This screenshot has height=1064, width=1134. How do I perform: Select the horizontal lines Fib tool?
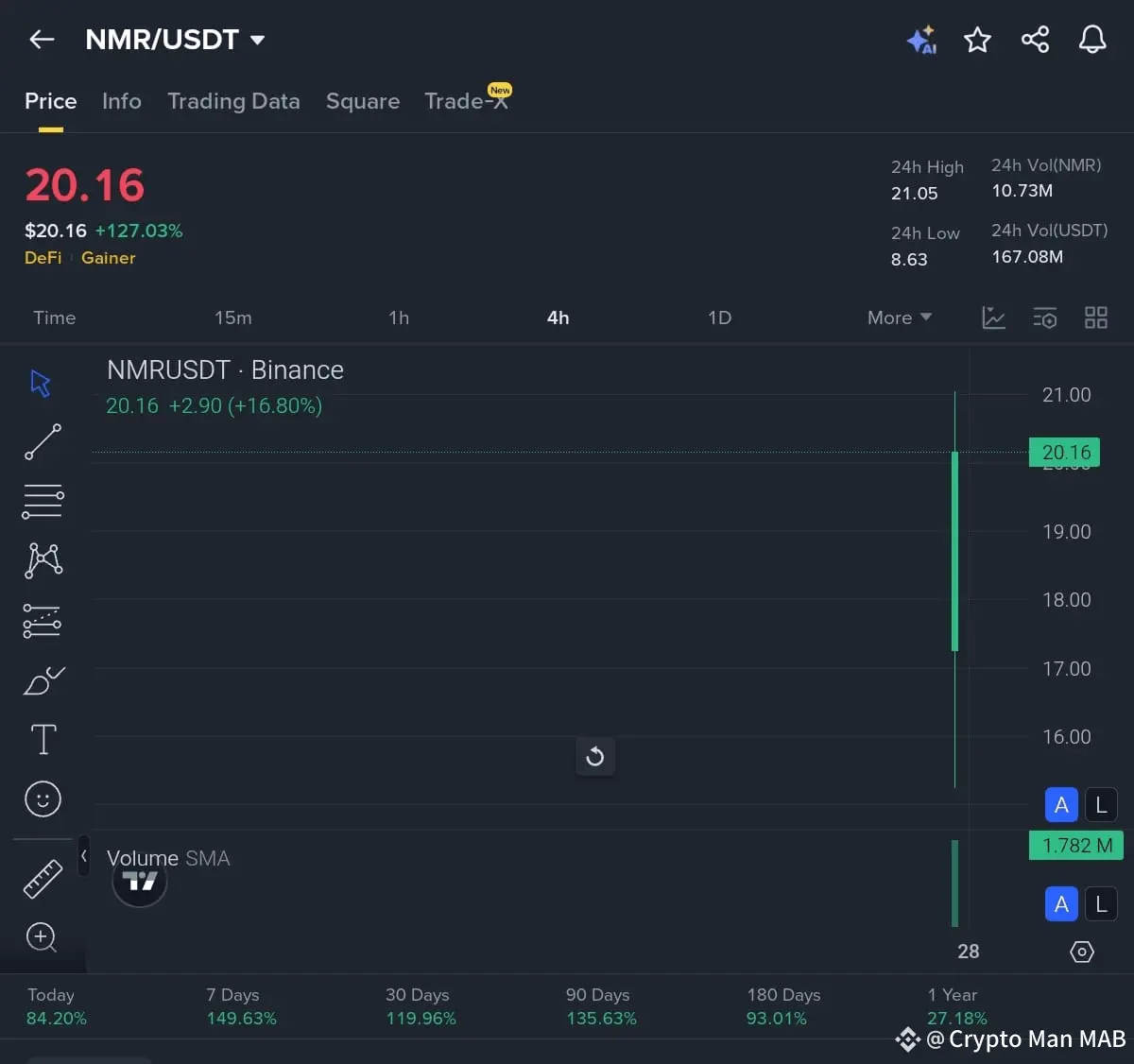click(x=43, y=502)
